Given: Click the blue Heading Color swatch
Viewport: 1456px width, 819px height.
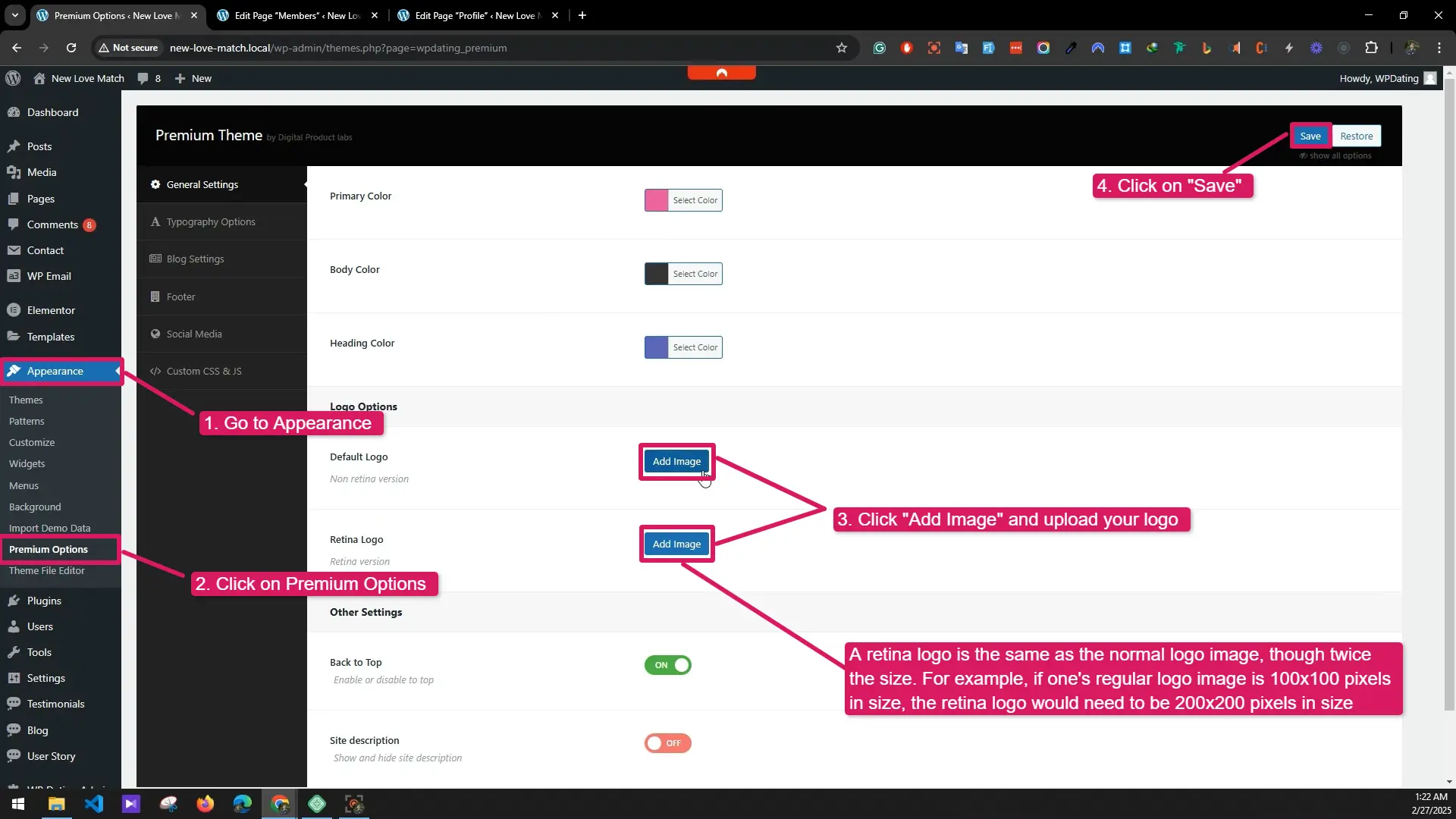Looking at the screenshot, I should (x=657, y=347).
